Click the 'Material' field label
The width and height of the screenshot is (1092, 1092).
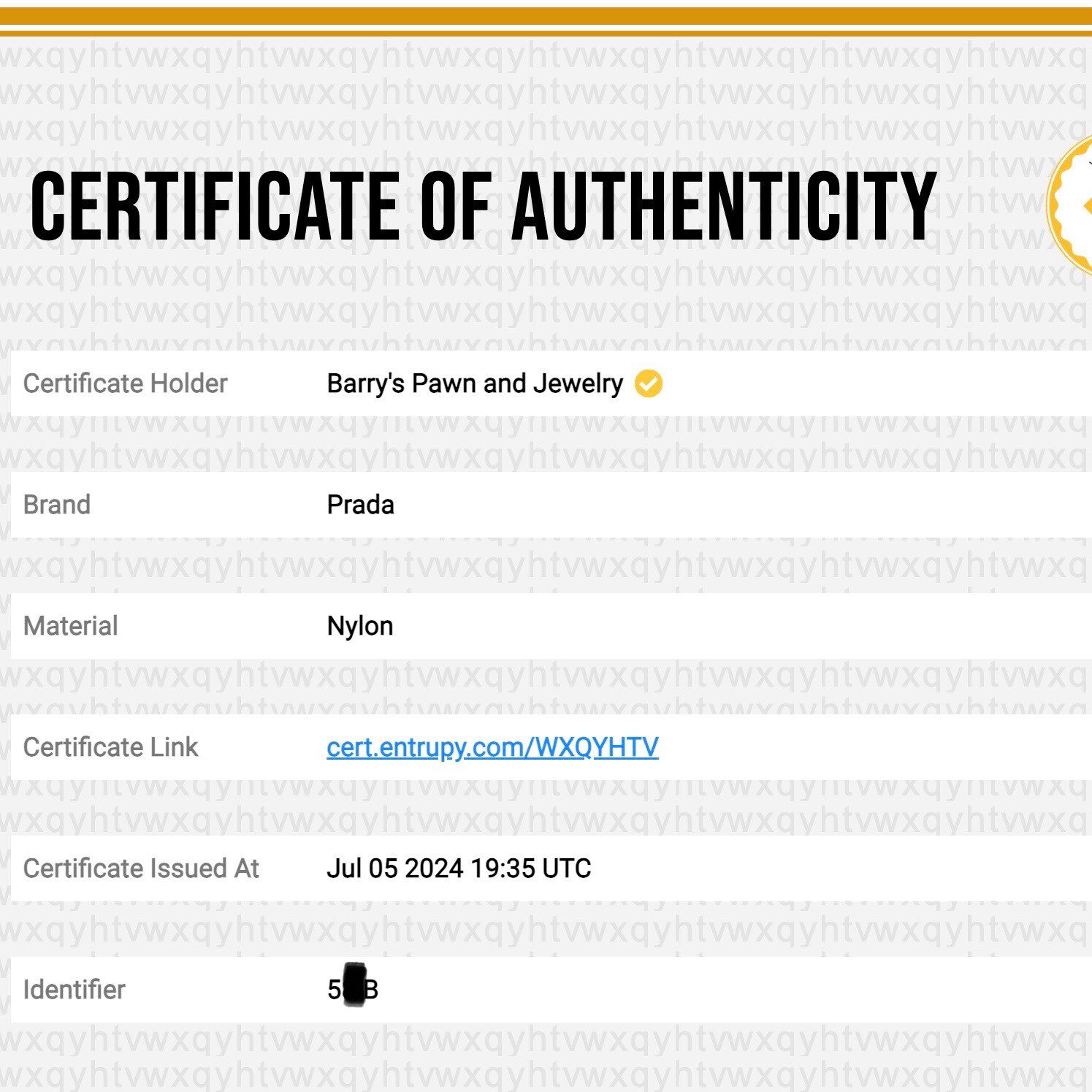[70, 626]
